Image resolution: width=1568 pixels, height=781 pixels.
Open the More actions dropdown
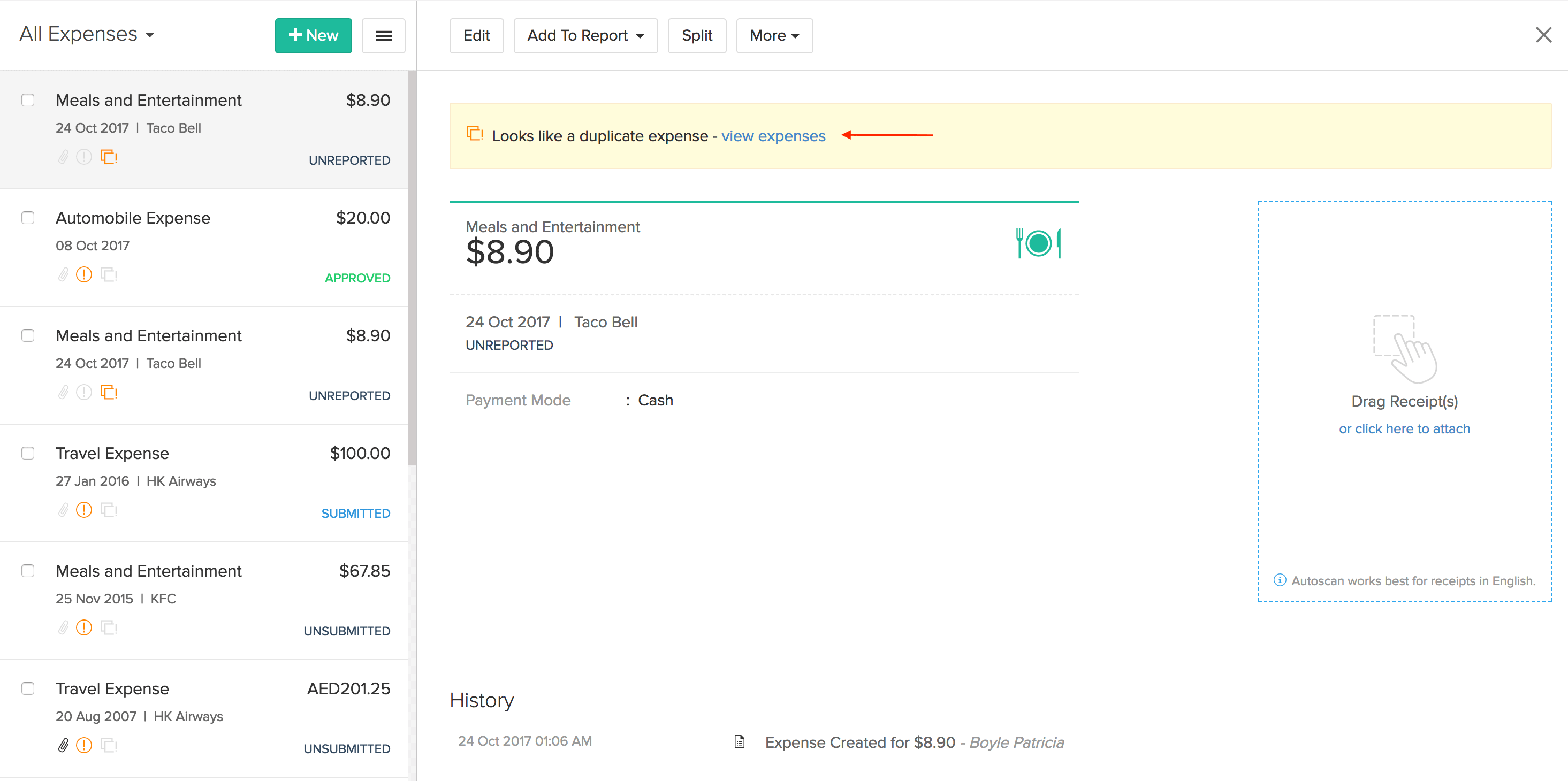point(774,36)
